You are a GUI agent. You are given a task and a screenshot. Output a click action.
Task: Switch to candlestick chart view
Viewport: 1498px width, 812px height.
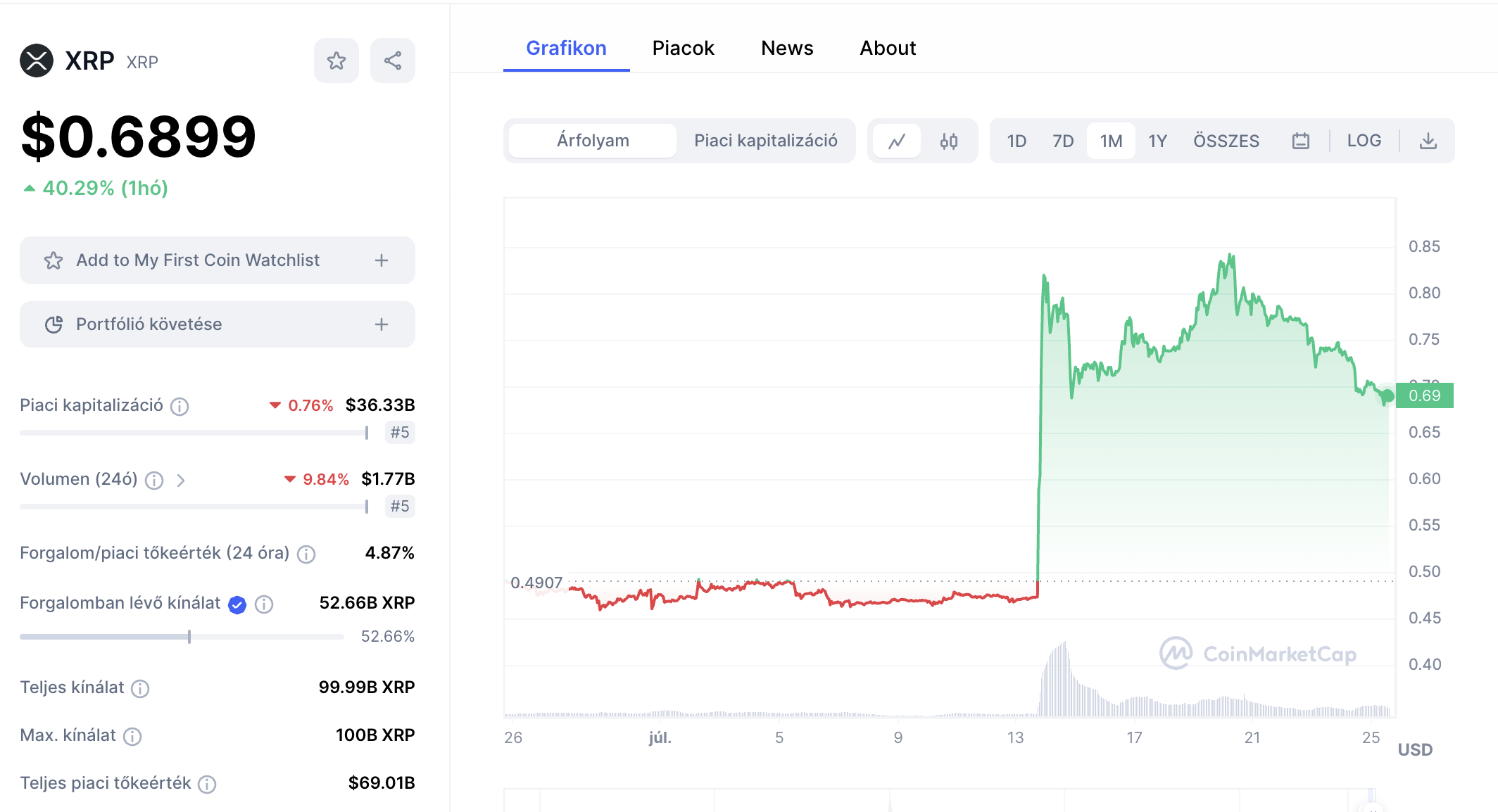[949, 141]
